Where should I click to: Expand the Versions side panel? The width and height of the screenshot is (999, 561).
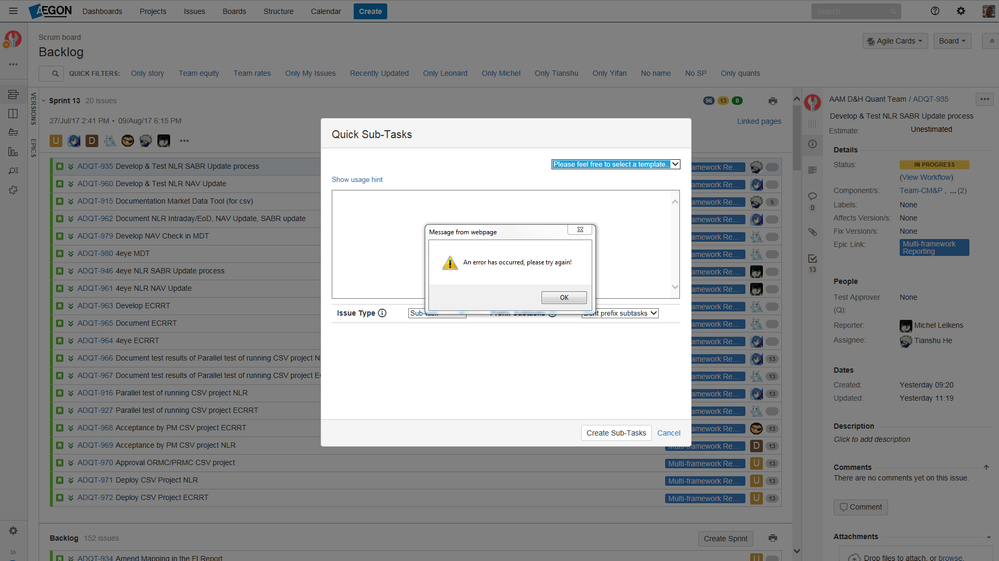[33, 109]
